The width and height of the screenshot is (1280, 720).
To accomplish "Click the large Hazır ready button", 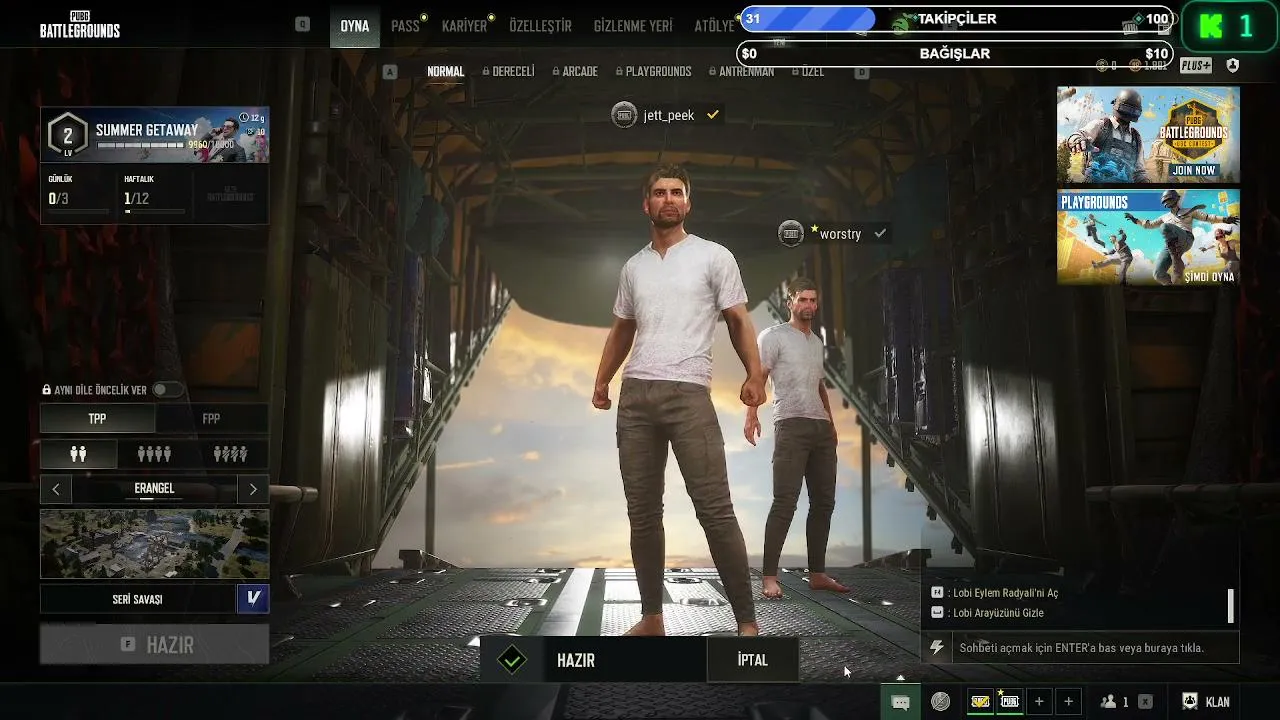I will (x=155, y=645).
